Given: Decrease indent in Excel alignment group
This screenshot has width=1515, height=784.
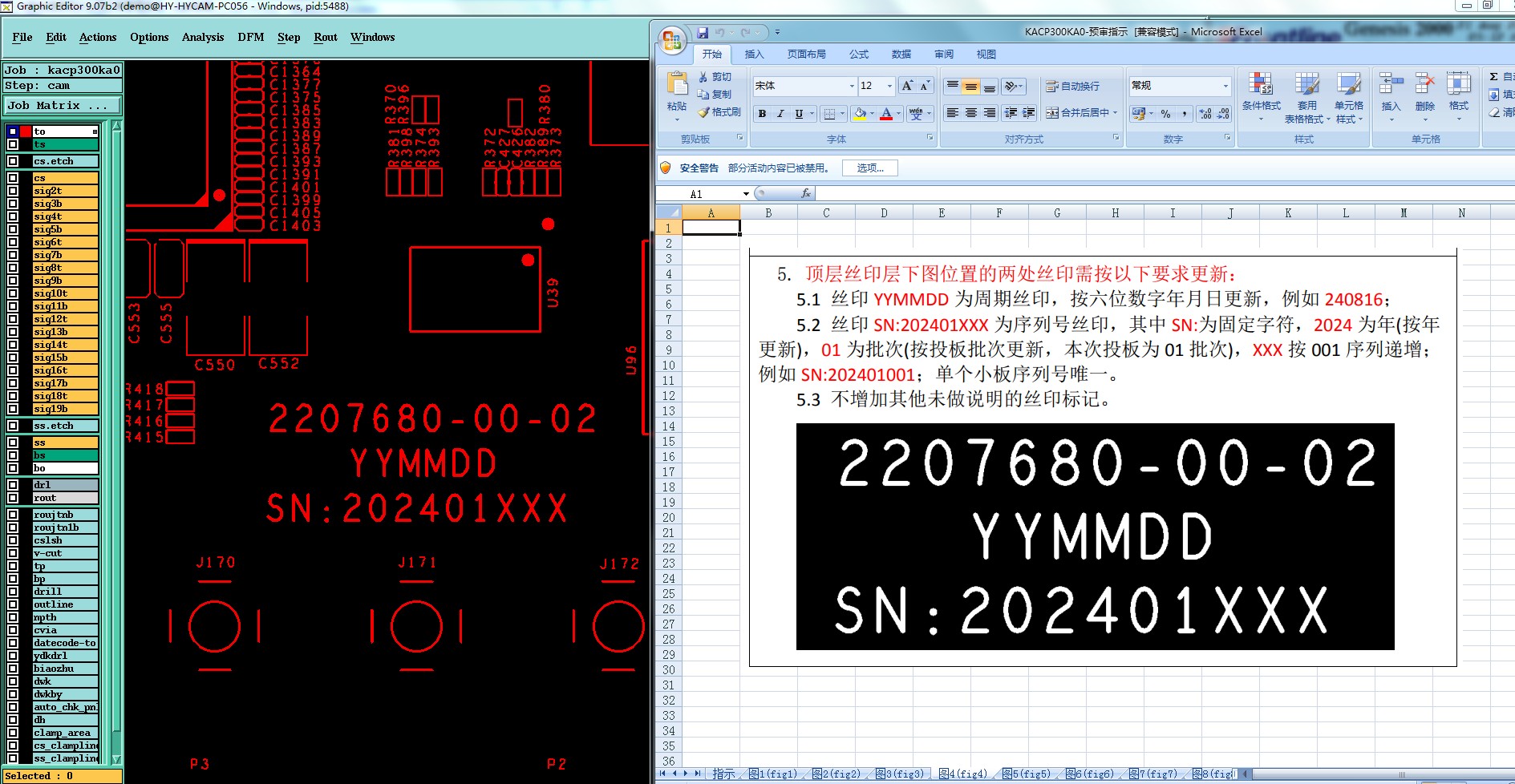Looking at the screenshot, I should pyautogui.click(x=1011, y=113).
